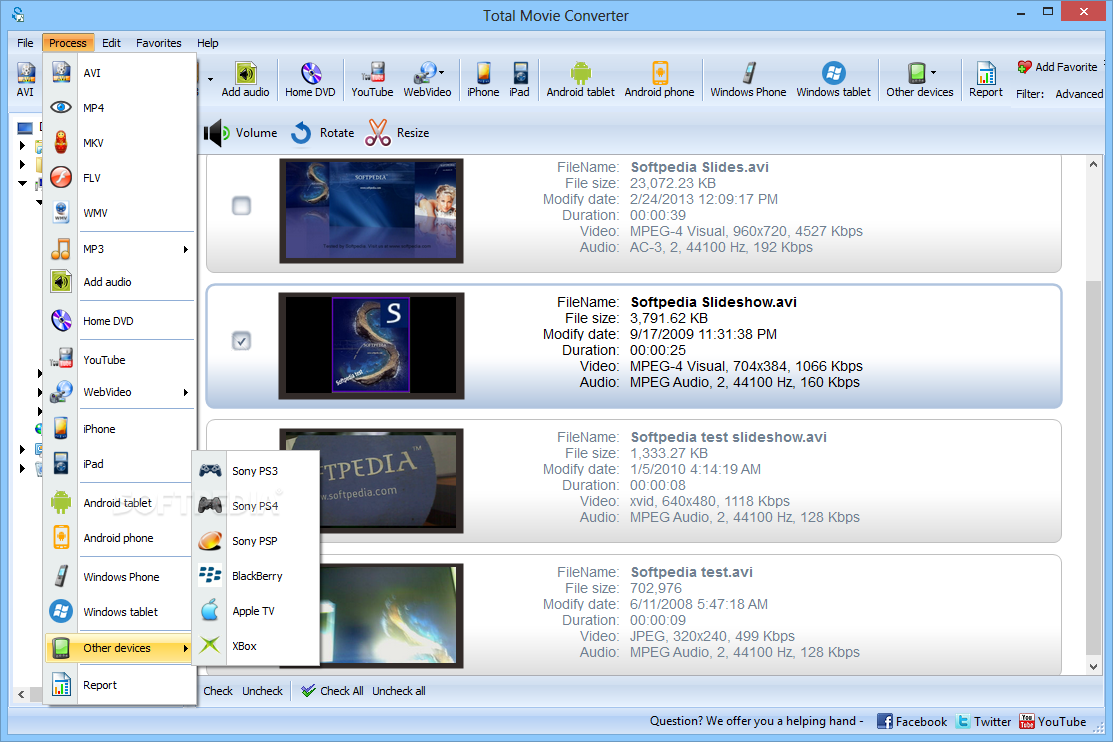1113x742 pixels.
Task: Open the Help menu
Action: [208, 43]
